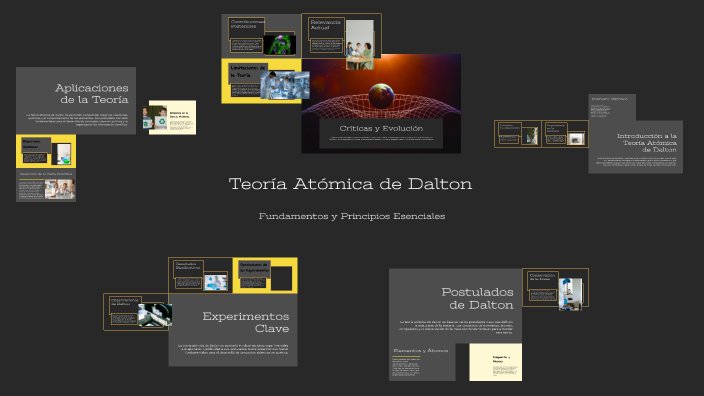This screenshot has height=396, width=704.
Task: Select the 'Elementos y Átomos' slide
Action: pyautogui.click(x=422, y=362)
